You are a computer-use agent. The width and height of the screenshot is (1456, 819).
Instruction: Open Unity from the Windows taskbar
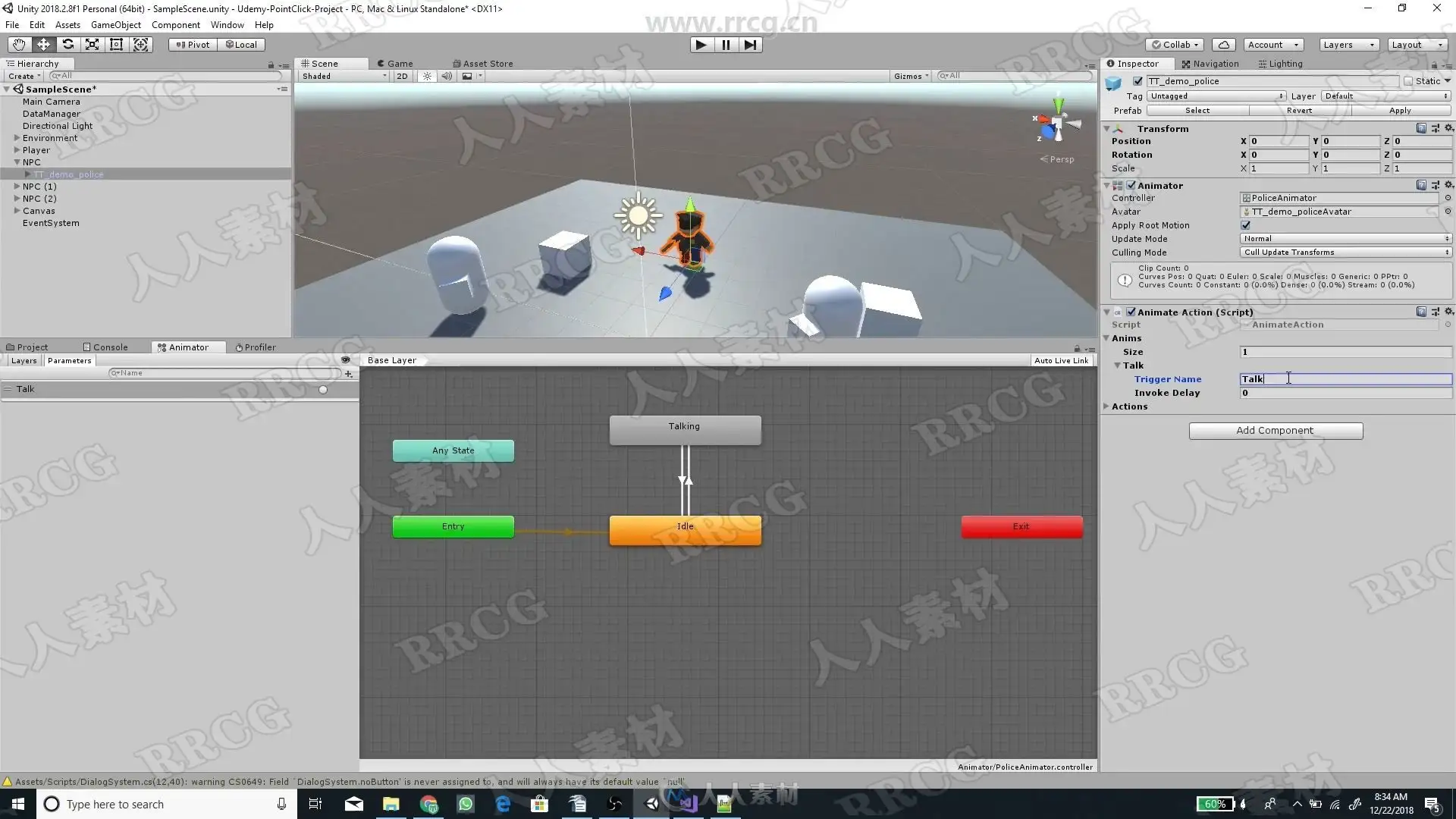pyautogui.click(x=651, y=804)
